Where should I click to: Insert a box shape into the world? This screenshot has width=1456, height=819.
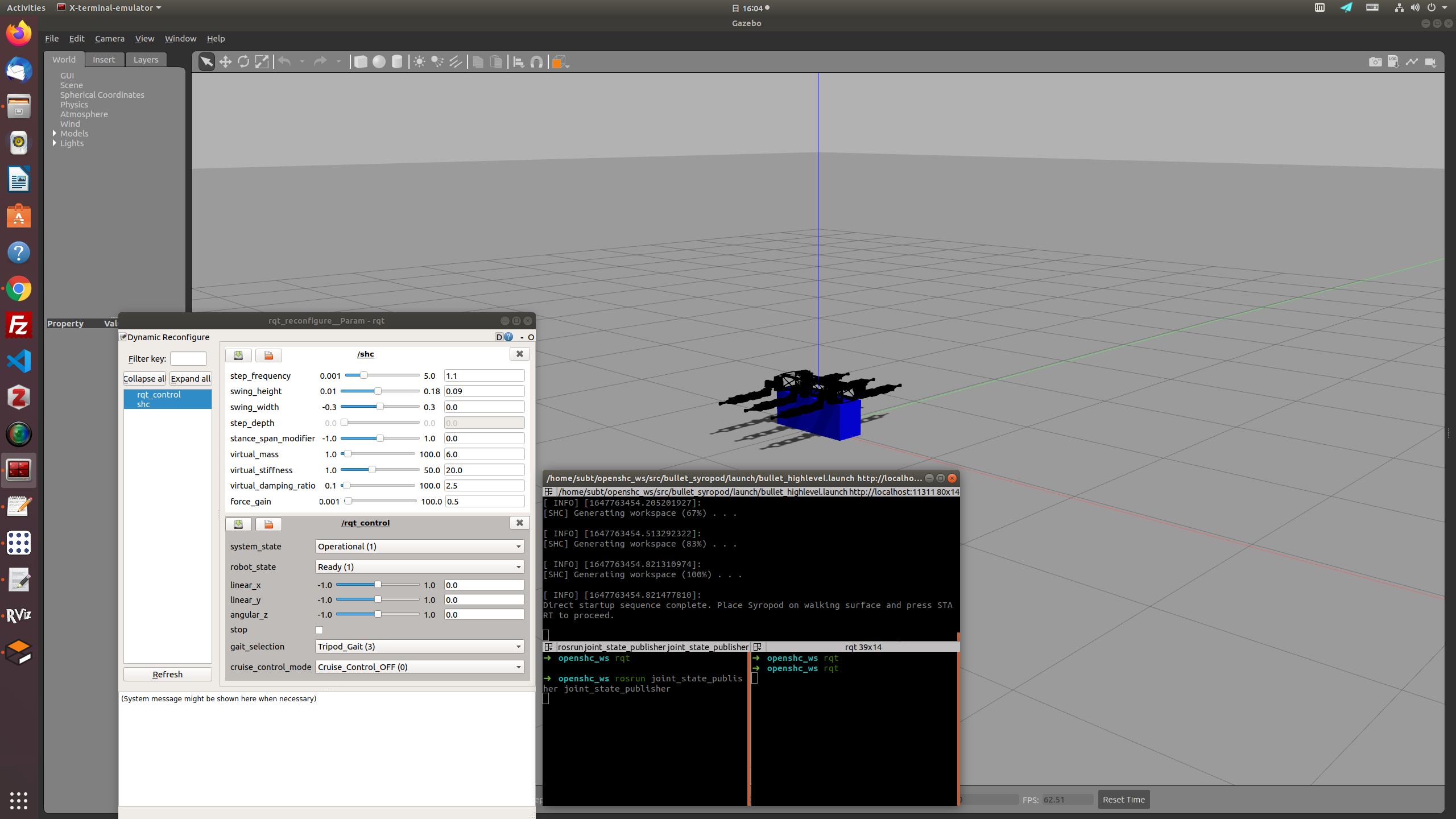[x=361, y=61]
